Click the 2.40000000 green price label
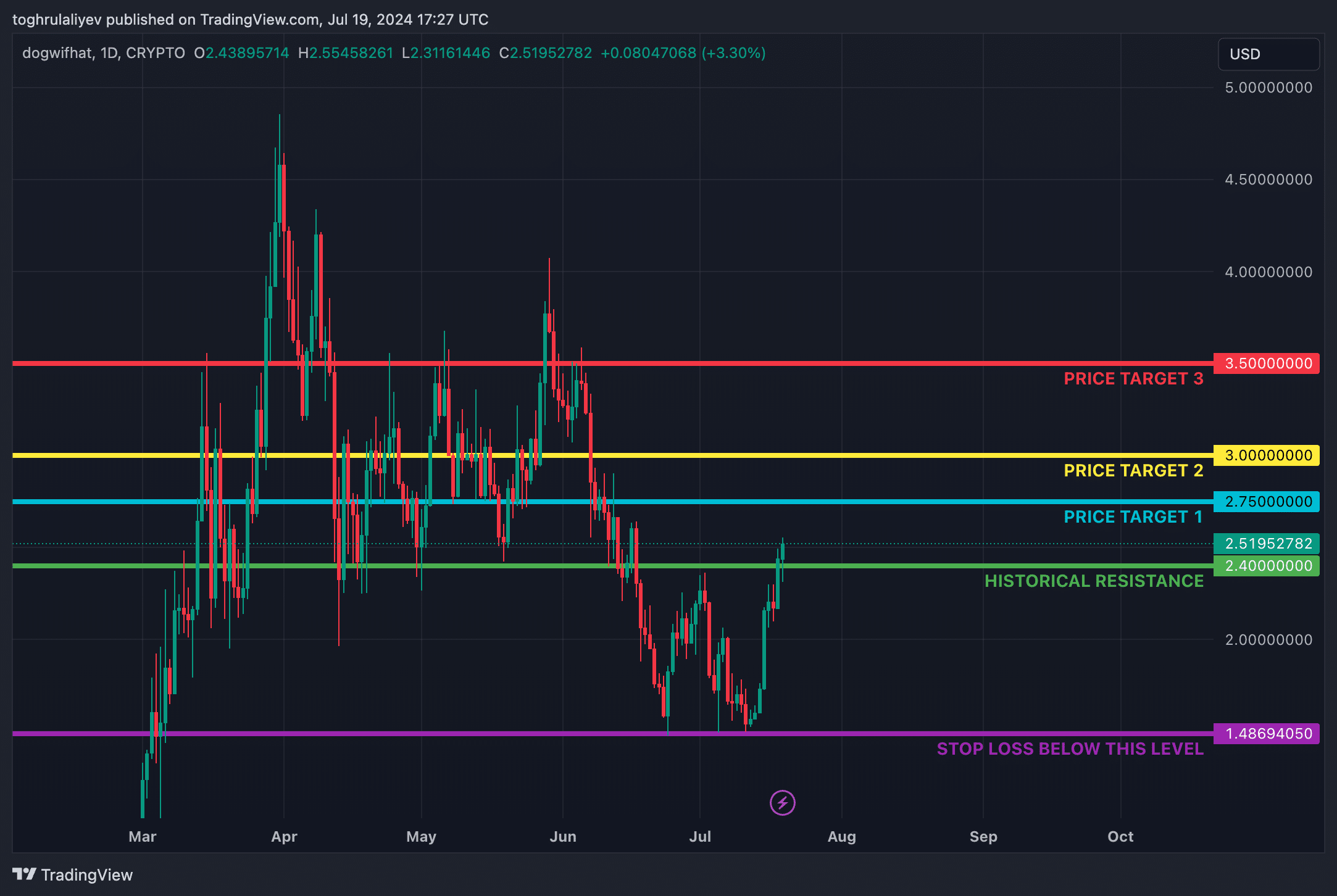Image resolution: width=1337 pixels, height=896 pixels. [x=1267, y=566]
